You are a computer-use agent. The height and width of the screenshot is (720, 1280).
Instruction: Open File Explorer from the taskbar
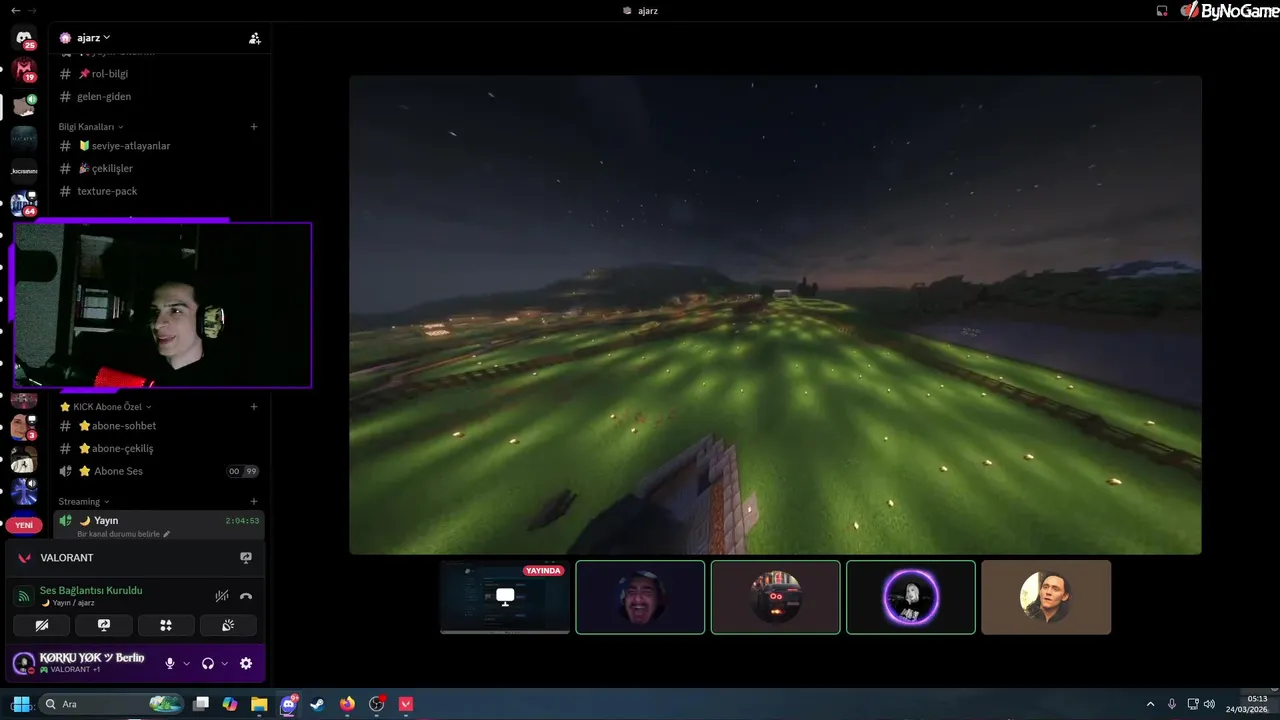tap(259, 704)
